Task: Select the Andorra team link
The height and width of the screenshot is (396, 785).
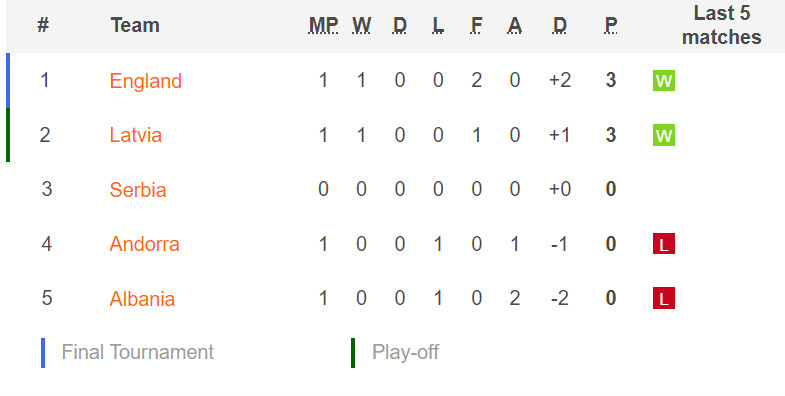Action: coord(144,244)
